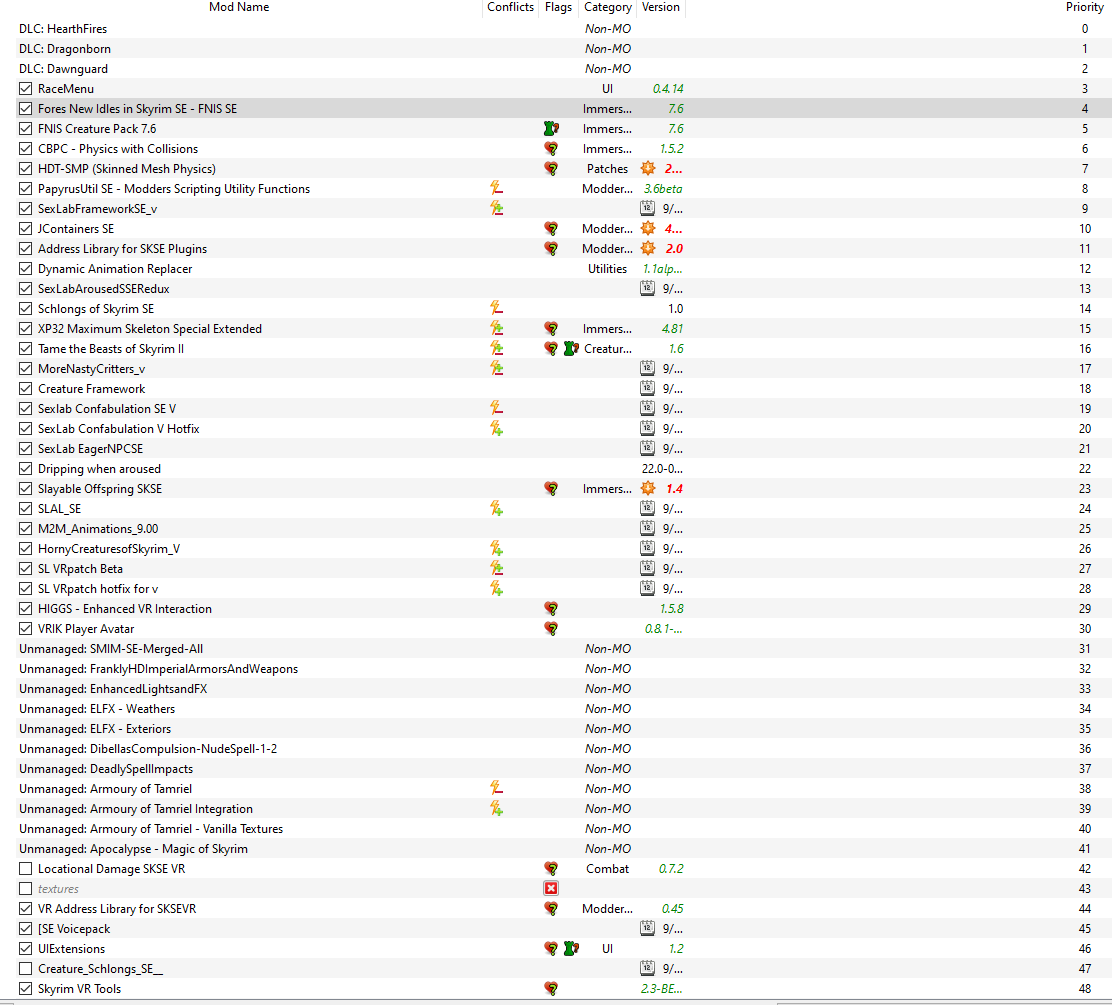Click the update warning icon on JContainers SE
Screen dimensions: 1112x1005
point(648,228)
